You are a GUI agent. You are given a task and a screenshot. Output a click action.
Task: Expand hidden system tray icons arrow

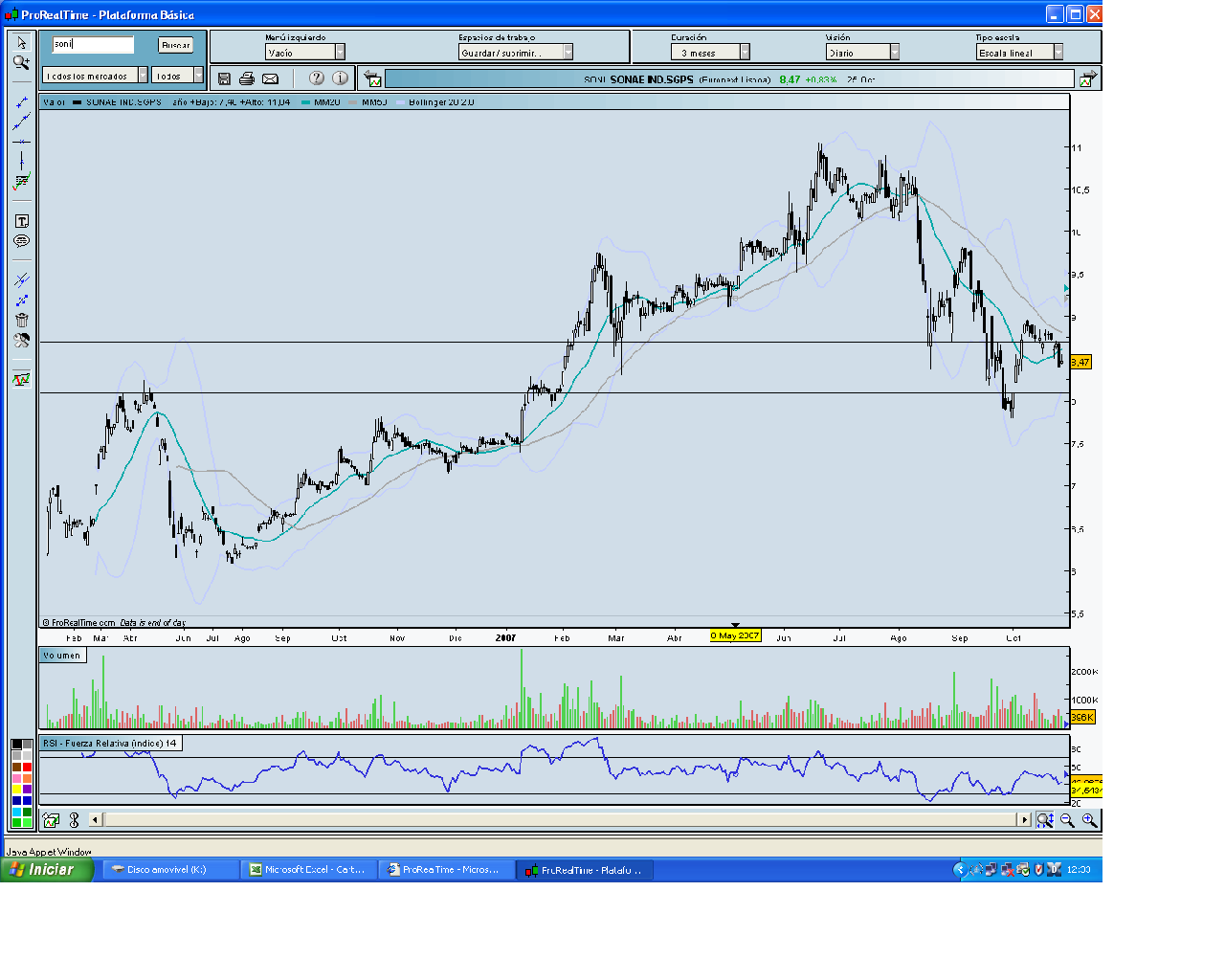[960, 870]
